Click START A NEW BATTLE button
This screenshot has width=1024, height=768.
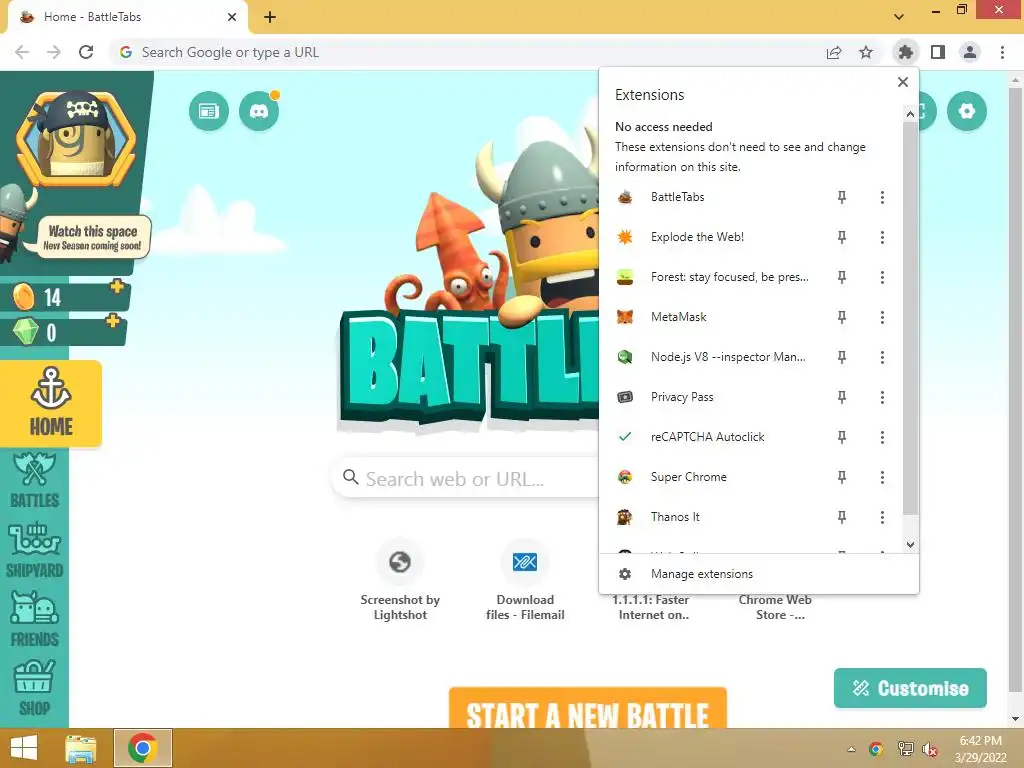pos(588,708)
